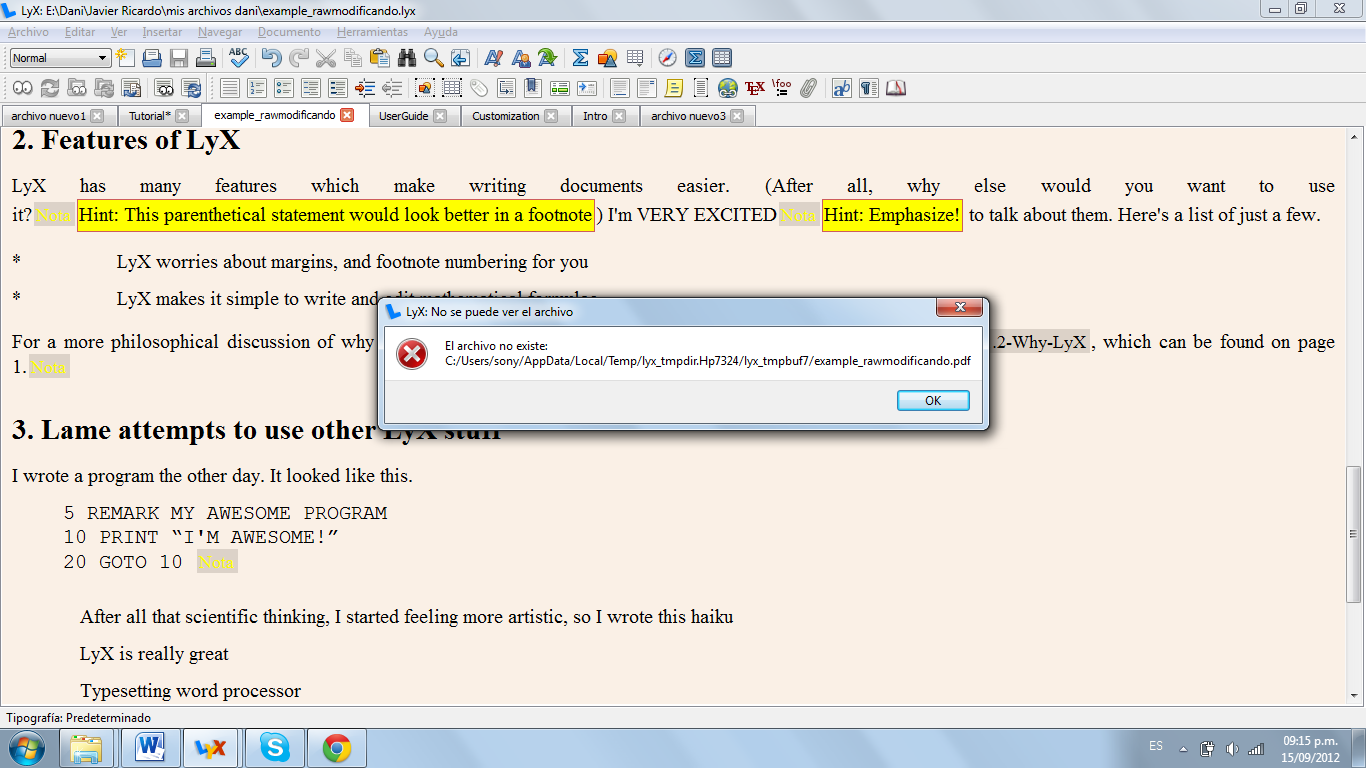1366x768 pixels.
Task: Click the vertical scrollbar thumb
Action: tap(1355, 533)
